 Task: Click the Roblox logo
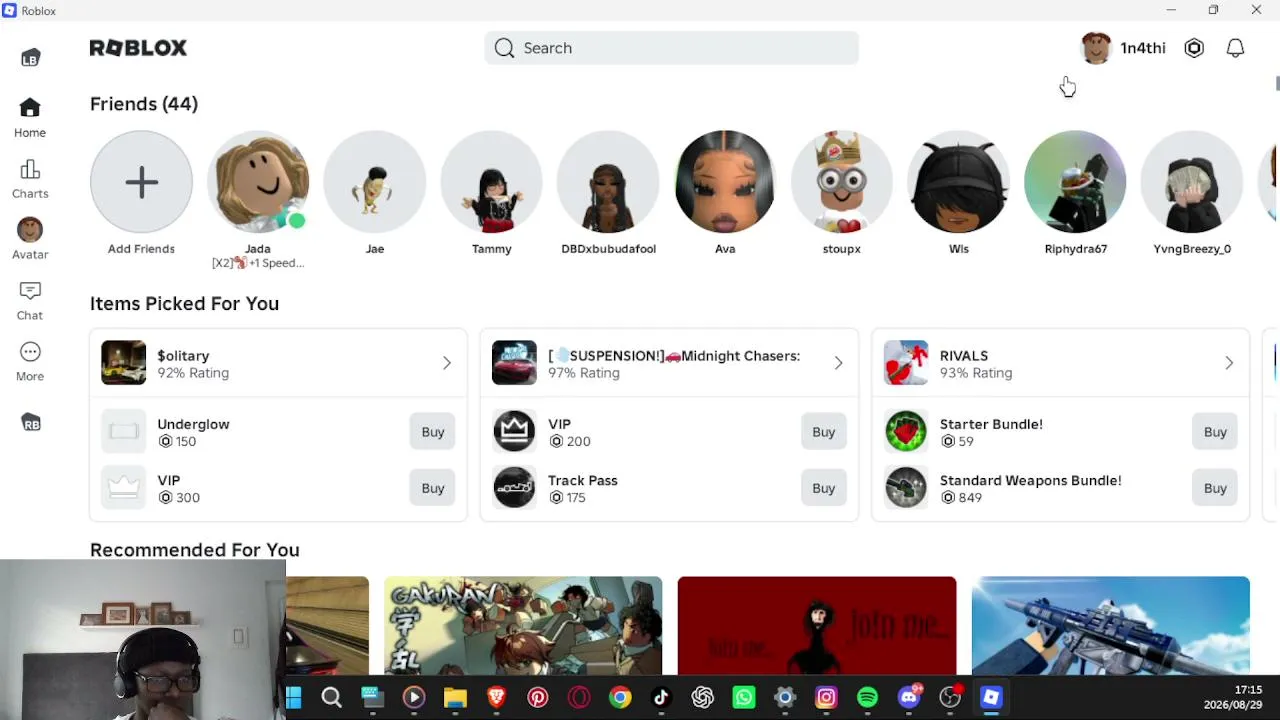(x=138, y=48)
